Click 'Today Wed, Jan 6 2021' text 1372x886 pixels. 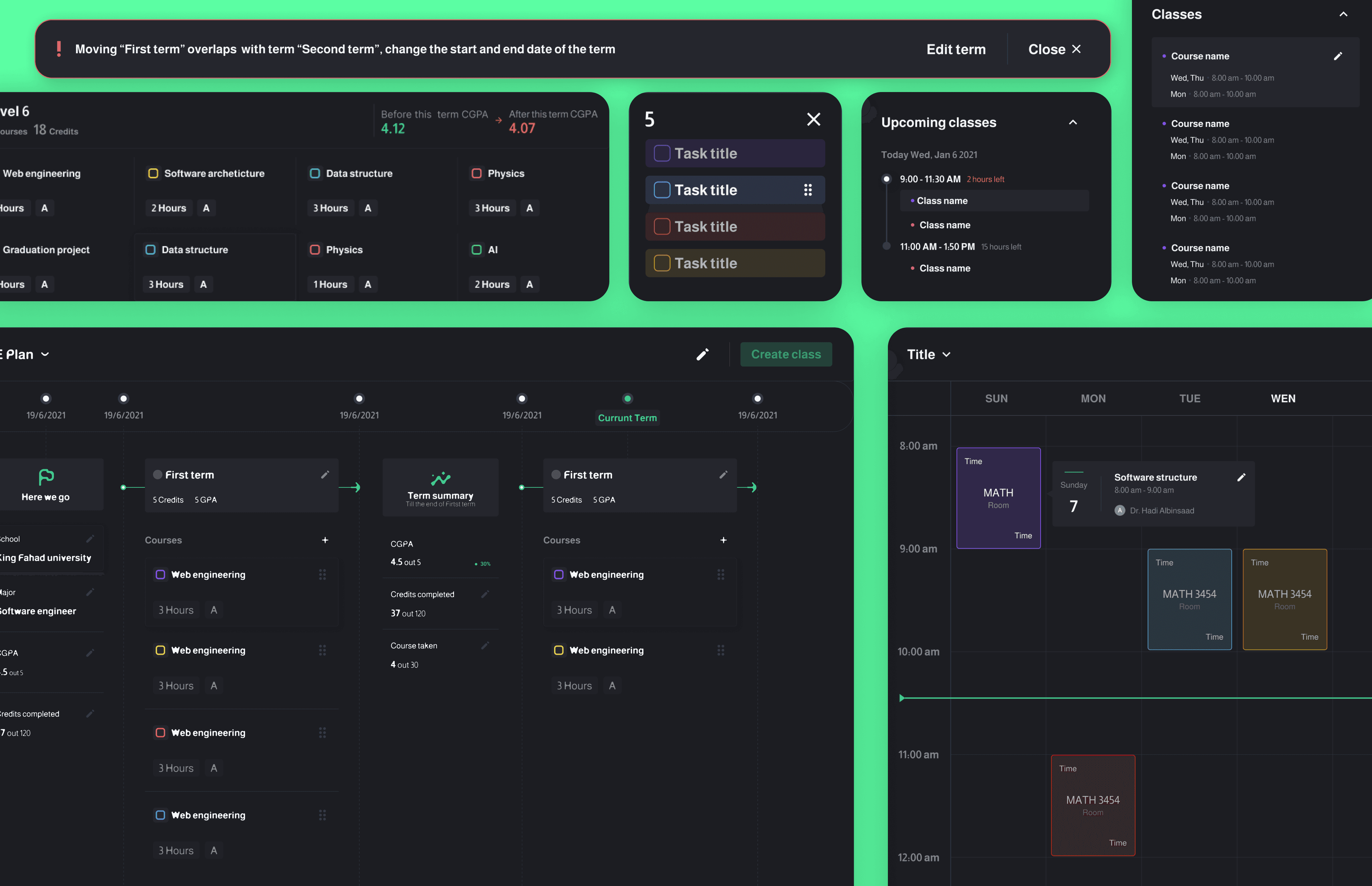(929, 155)
